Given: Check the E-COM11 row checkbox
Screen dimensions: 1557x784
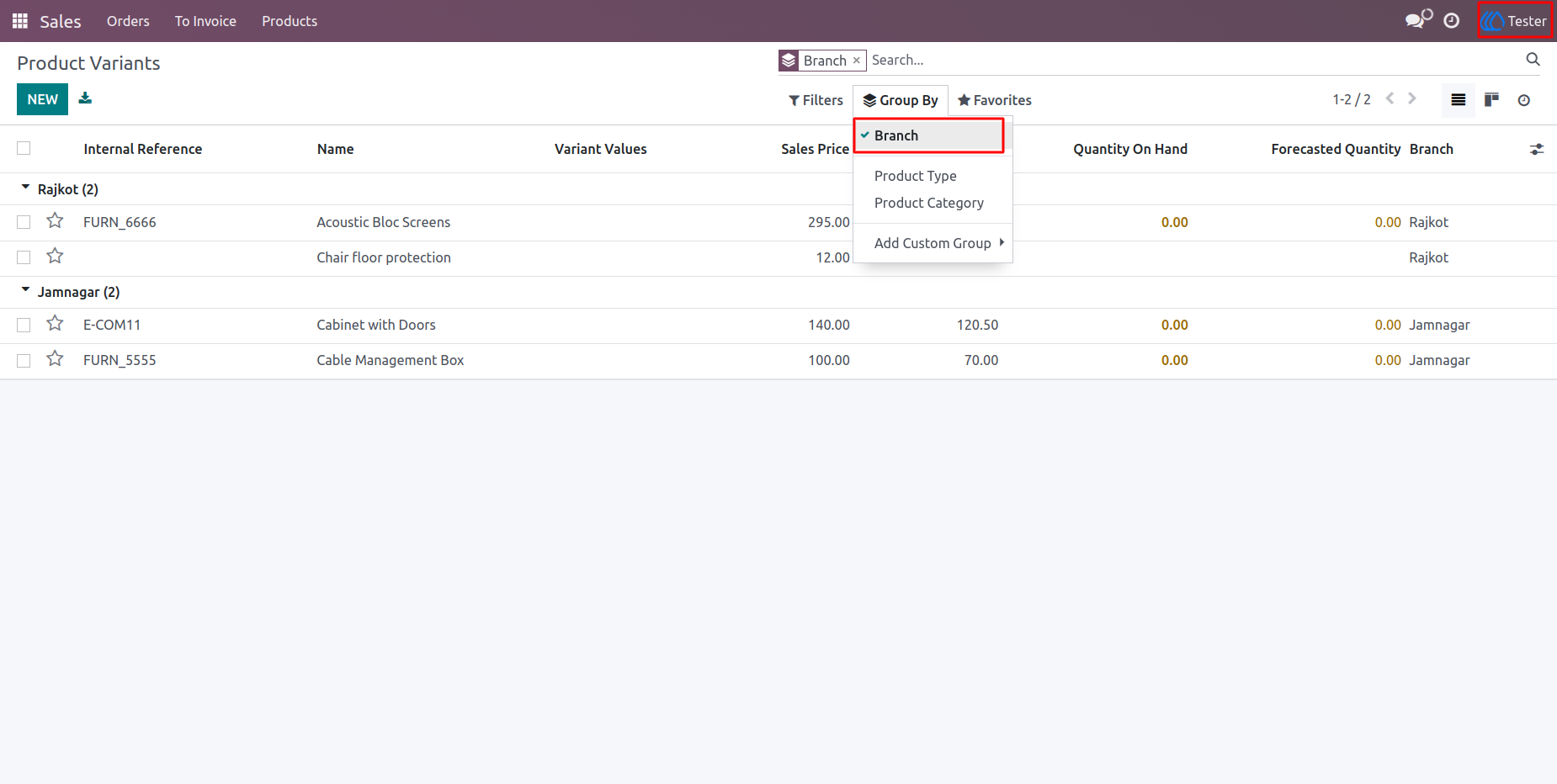Looking at the screenshot, I should [24, 325].
